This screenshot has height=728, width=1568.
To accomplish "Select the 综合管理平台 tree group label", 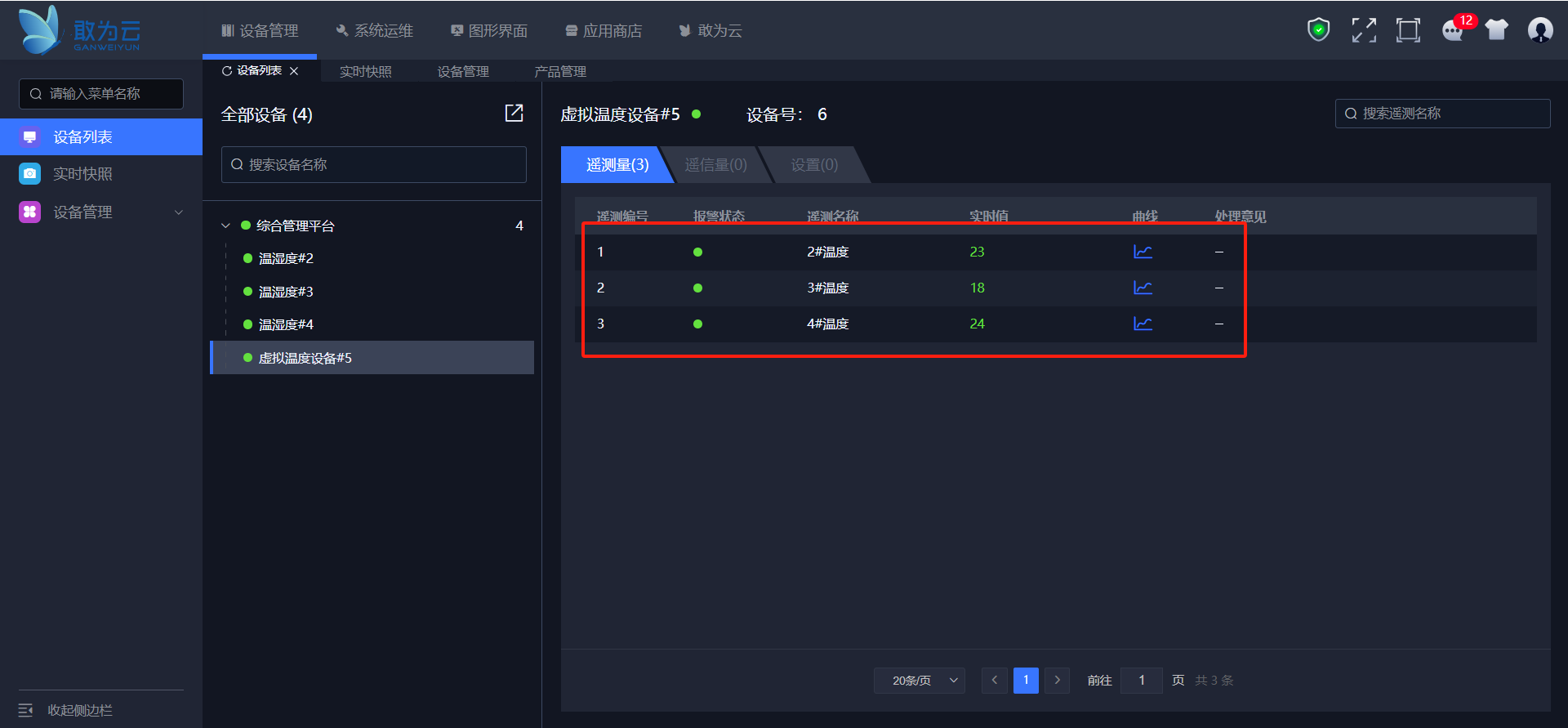I will 296,226.
